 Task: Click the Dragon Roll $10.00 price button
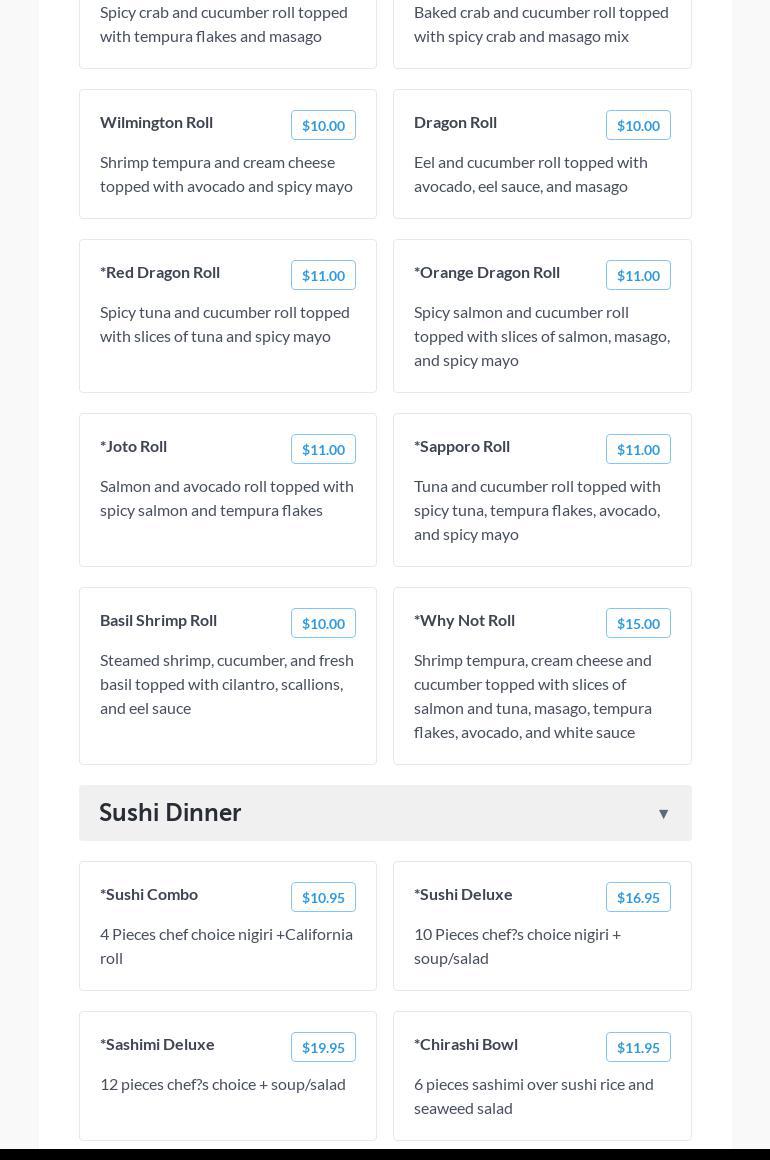tap(637, 126)
